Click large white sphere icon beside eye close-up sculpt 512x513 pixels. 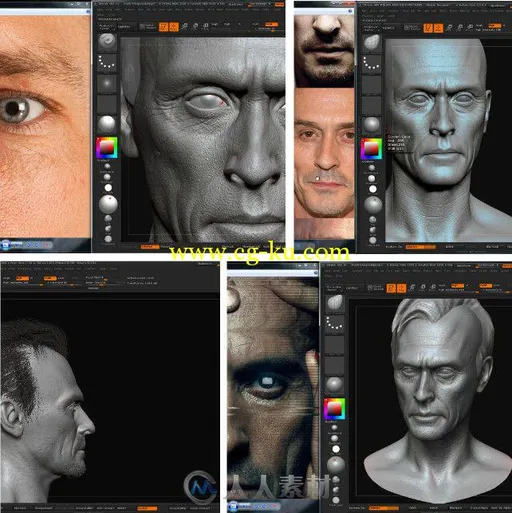(108, 204)
